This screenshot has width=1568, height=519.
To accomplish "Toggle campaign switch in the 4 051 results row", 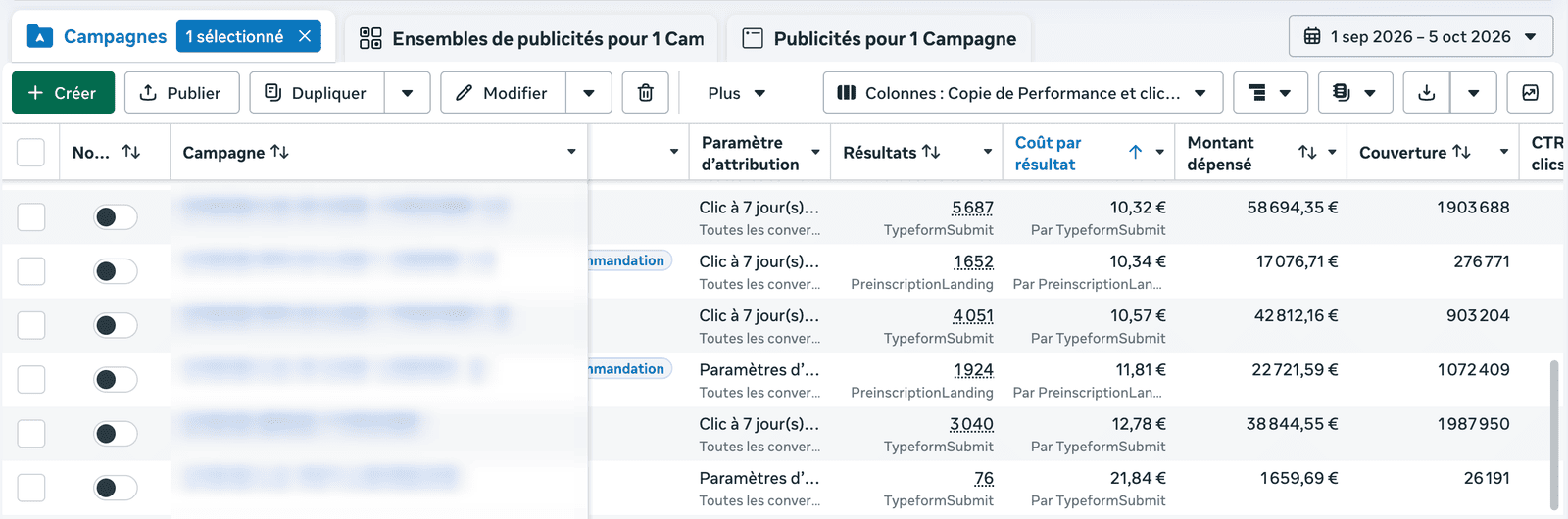I will click(x=115, y=325).
